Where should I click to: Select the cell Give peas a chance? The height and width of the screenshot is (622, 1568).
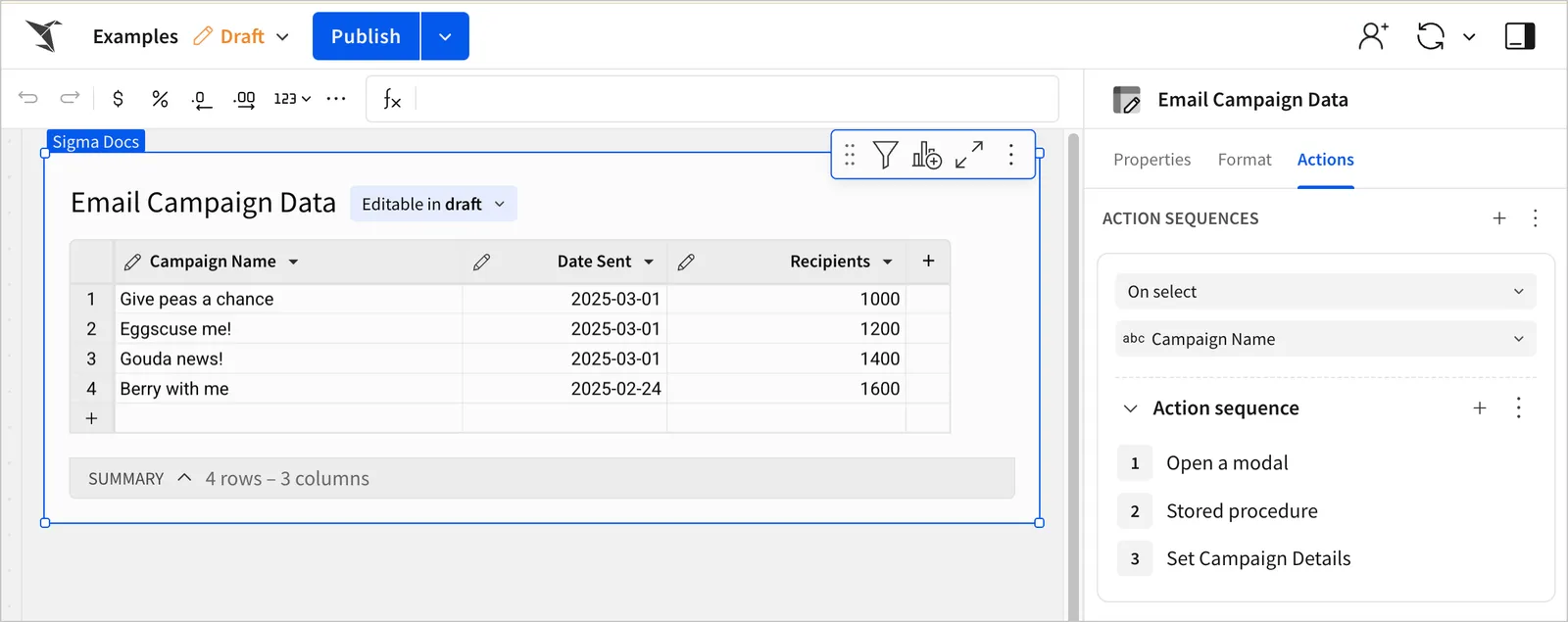coord(288,299)
